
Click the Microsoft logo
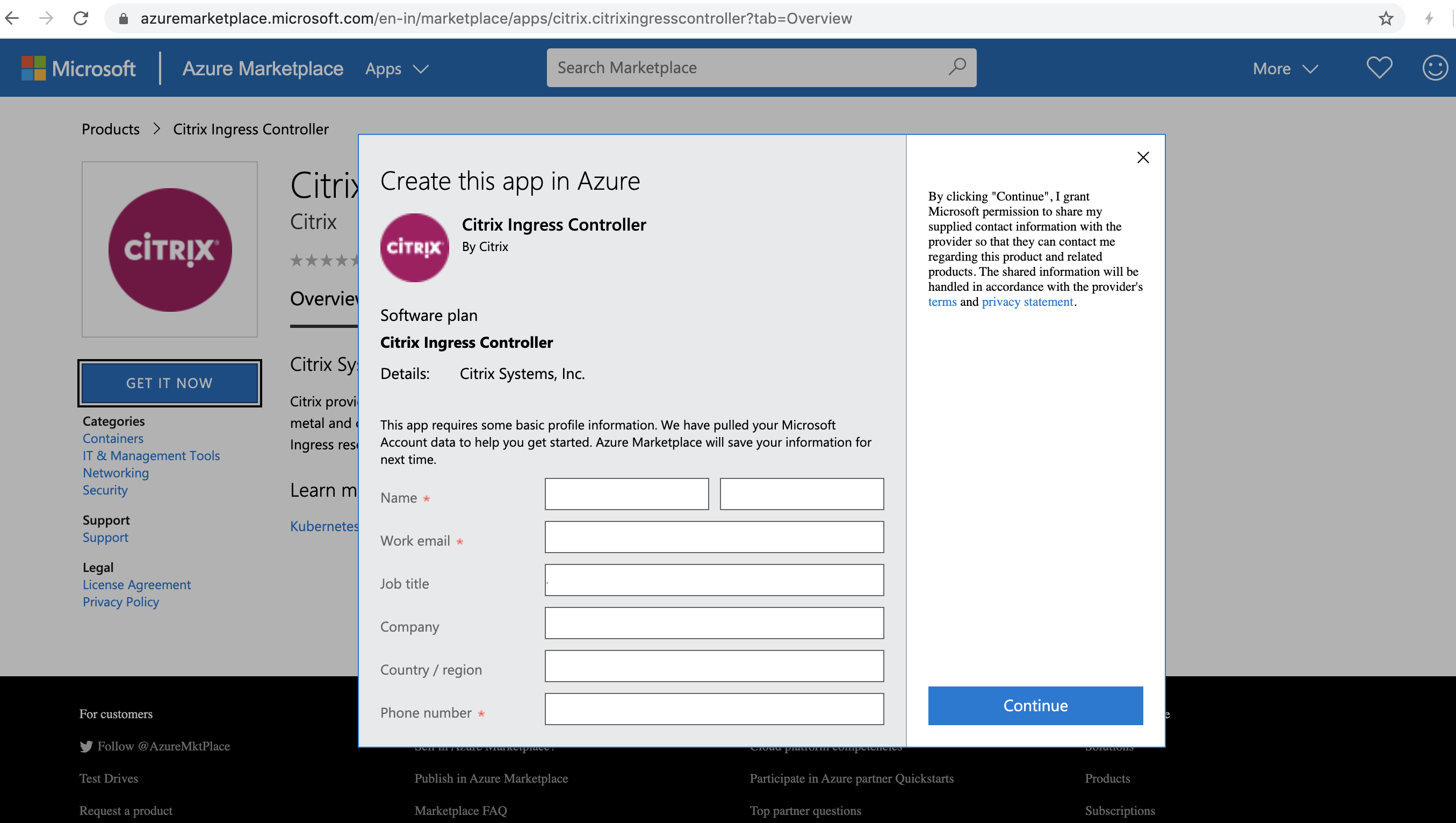pos(78,68)
